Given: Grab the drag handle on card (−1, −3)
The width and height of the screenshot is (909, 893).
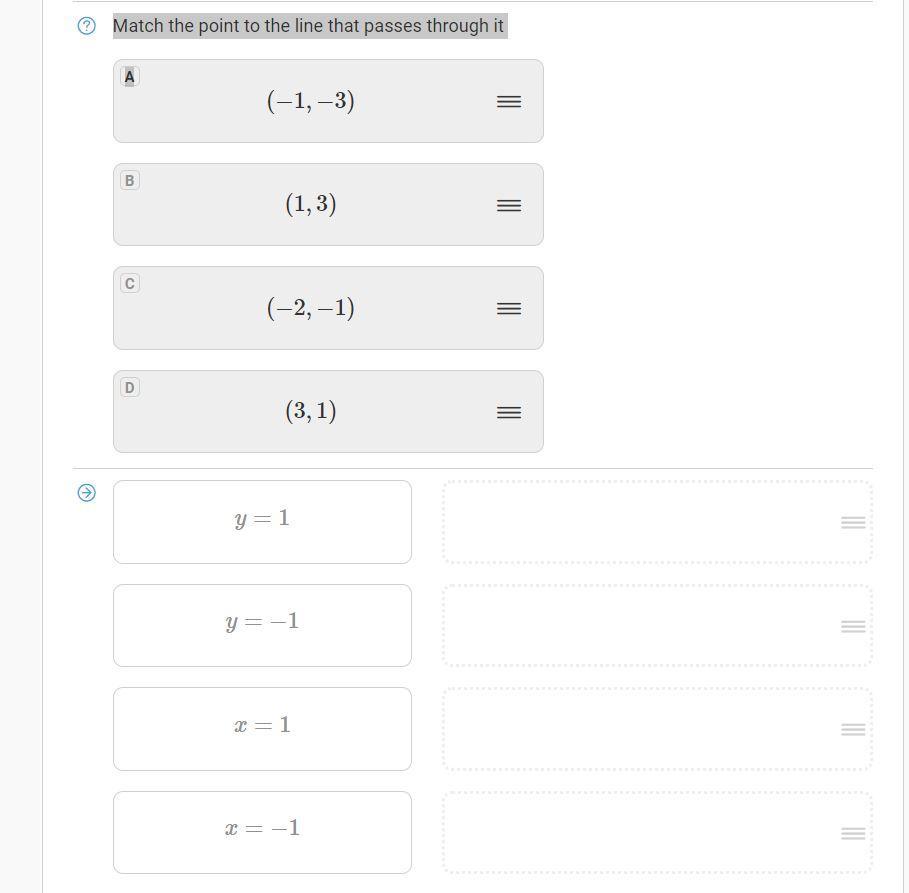Looking at the screenshot, I should point(508,102).
